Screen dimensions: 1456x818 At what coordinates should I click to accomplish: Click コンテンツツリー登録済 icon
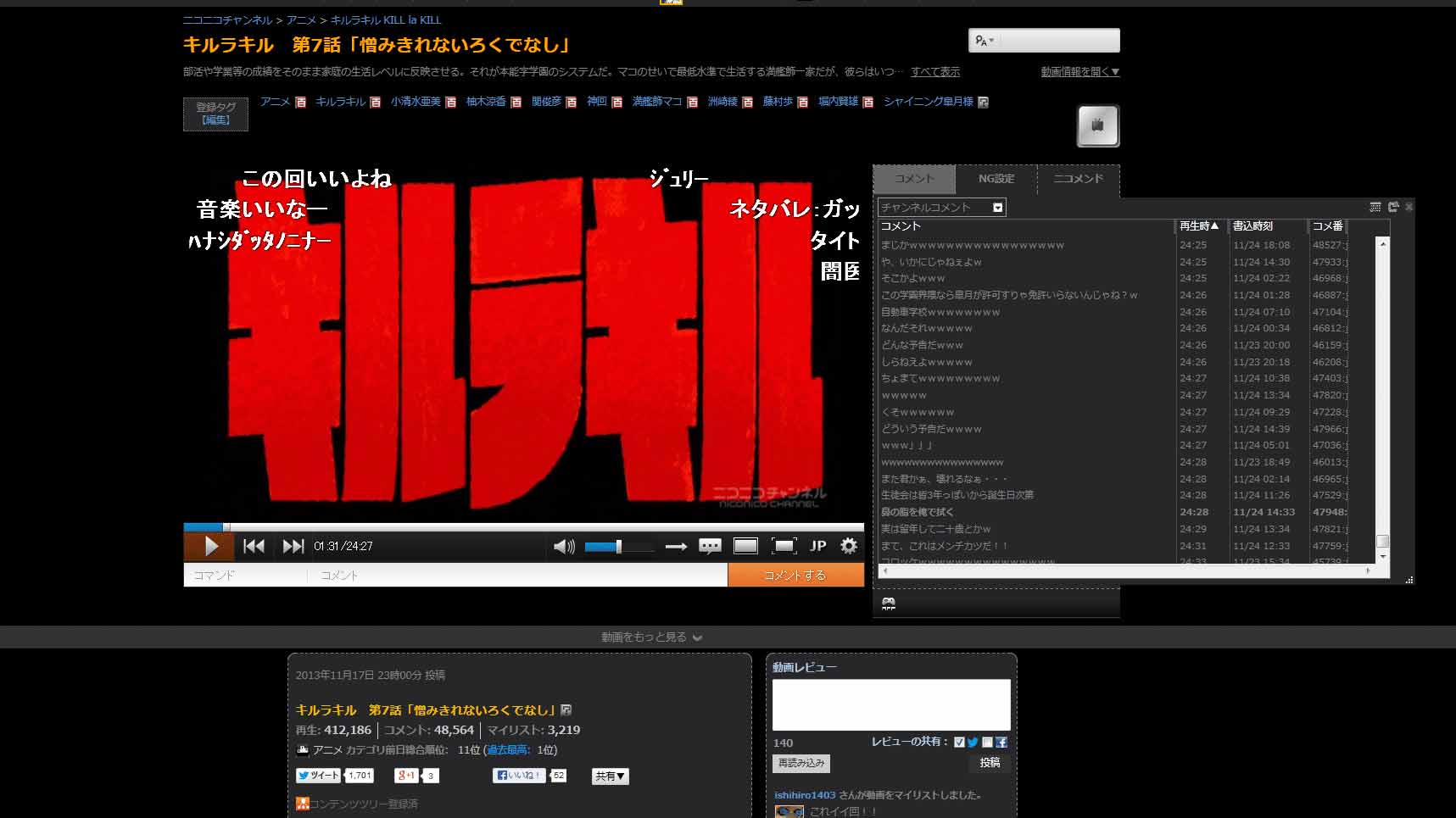point(302,804)
